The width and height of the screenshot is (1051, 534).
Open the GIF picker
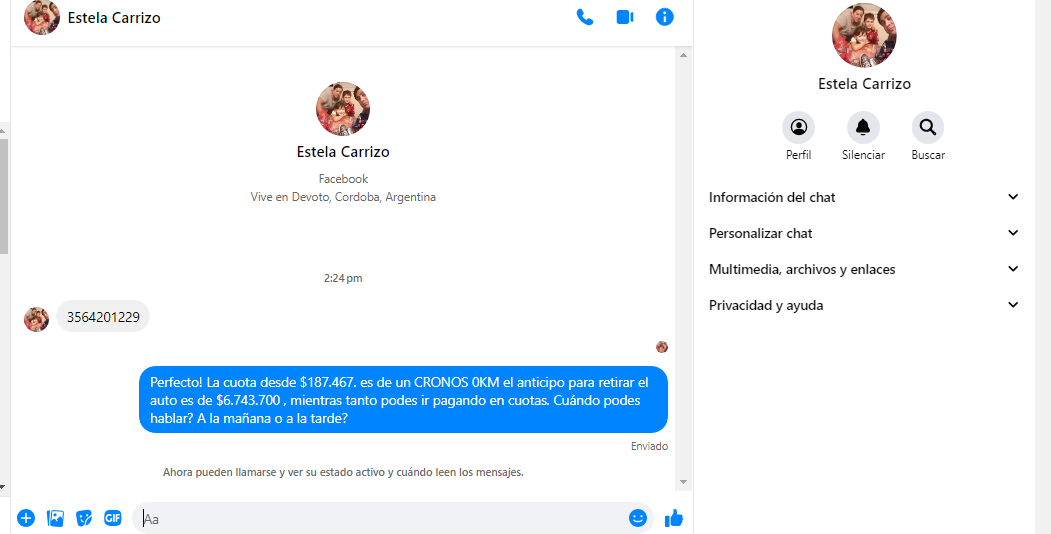[x=113, y=518]
